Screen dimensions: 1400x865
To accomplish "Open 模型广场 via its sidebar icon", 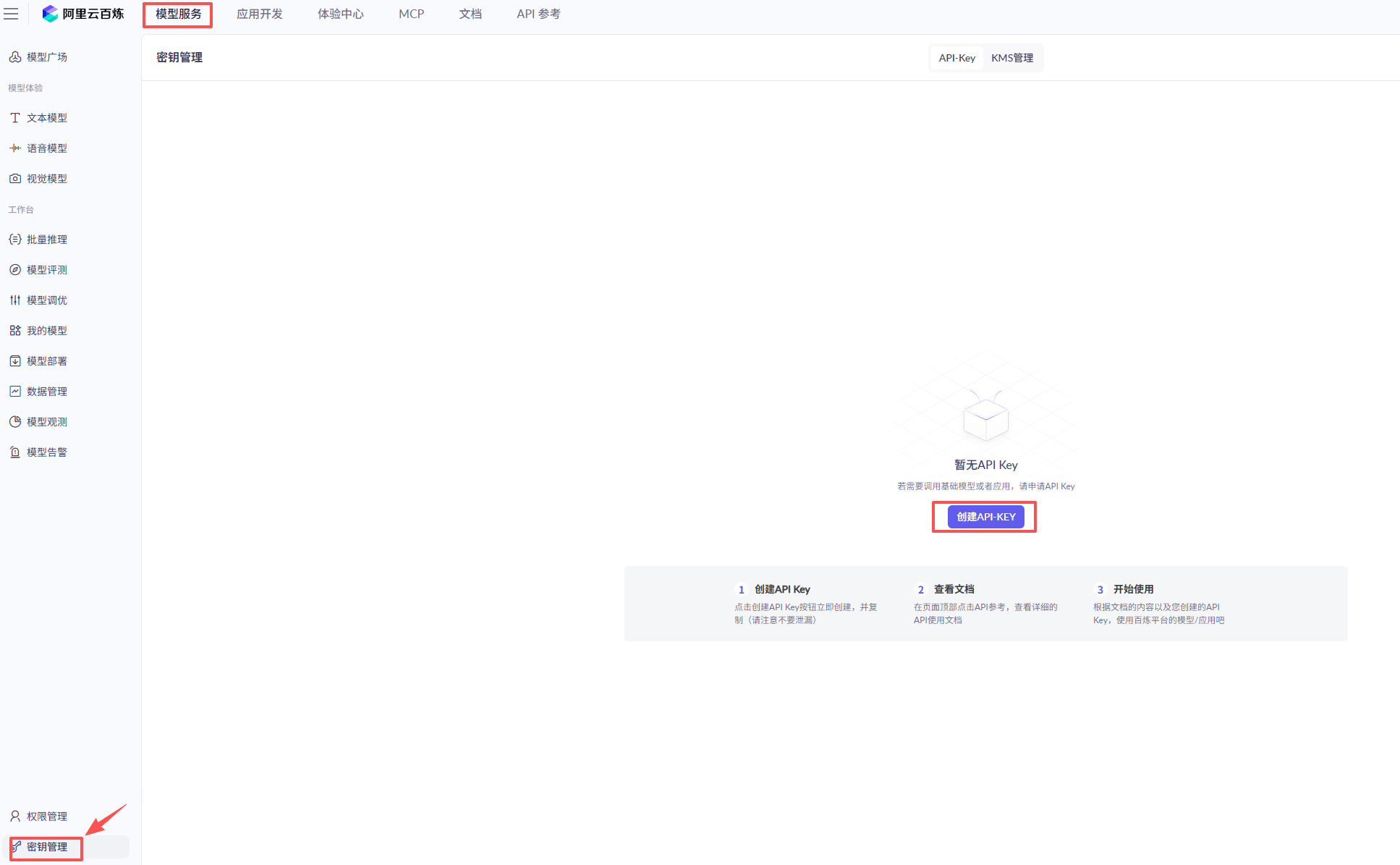I will point(15,57).
